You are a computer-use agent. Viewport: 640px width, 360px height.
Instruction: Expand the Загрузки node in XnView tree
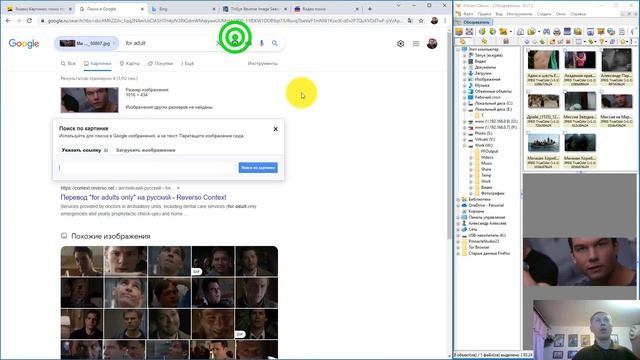point(464,73)
